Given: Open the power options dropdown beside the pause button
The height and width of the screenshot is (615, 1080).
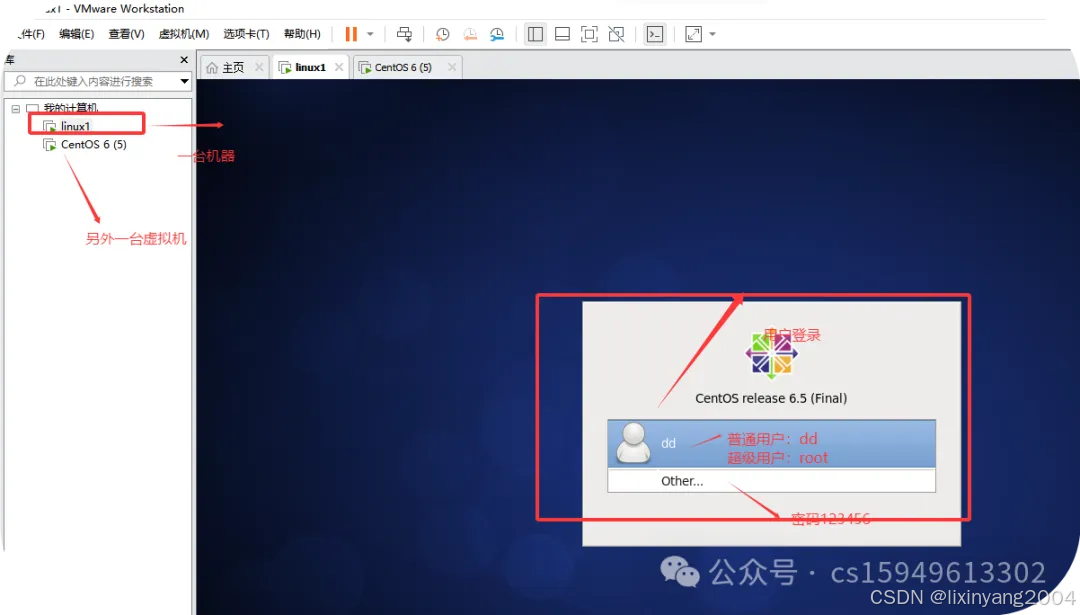Looking at the screenshot, I should click(370, 34).
